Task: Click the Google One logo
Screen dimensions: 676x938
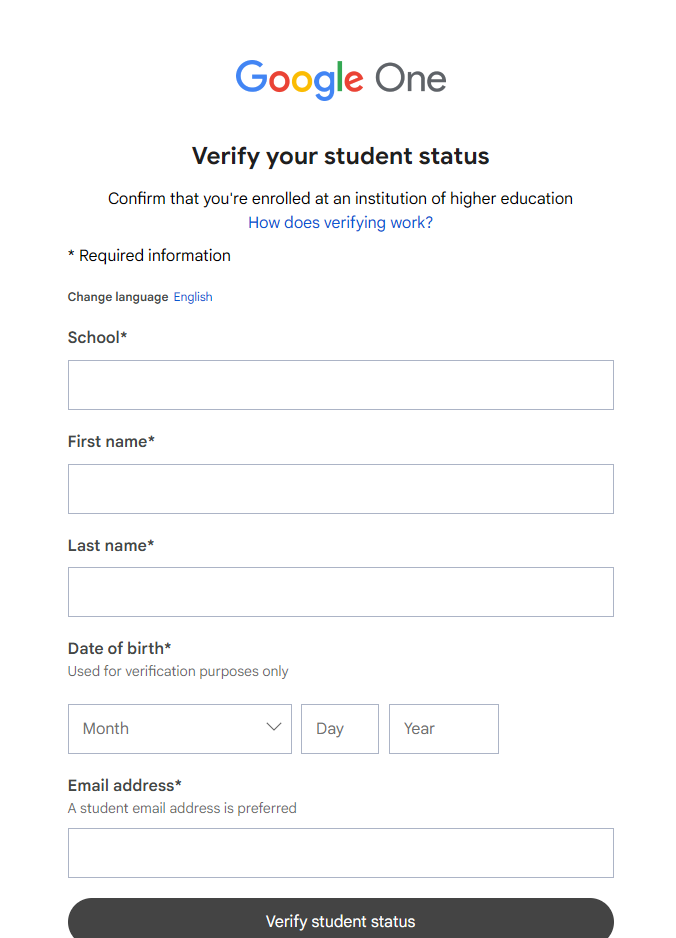Action: 340,79
